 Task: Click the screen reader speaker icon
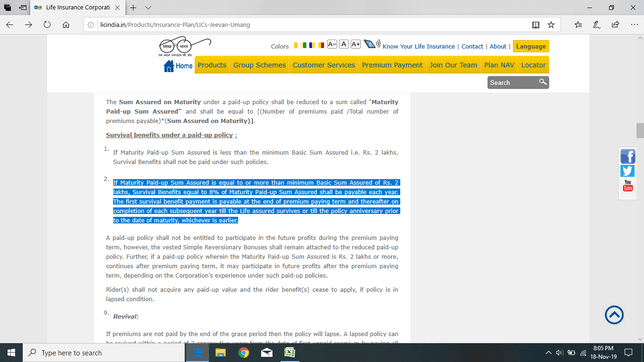tap(372, 44)
